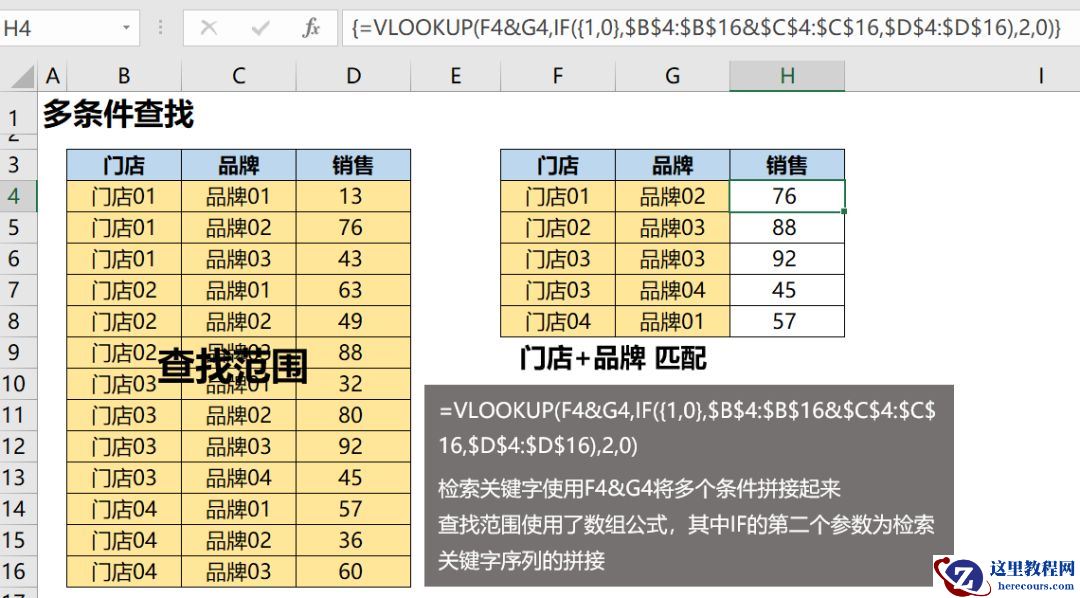Click cell D4 with value 13
1080x598 pixels.
353,196
